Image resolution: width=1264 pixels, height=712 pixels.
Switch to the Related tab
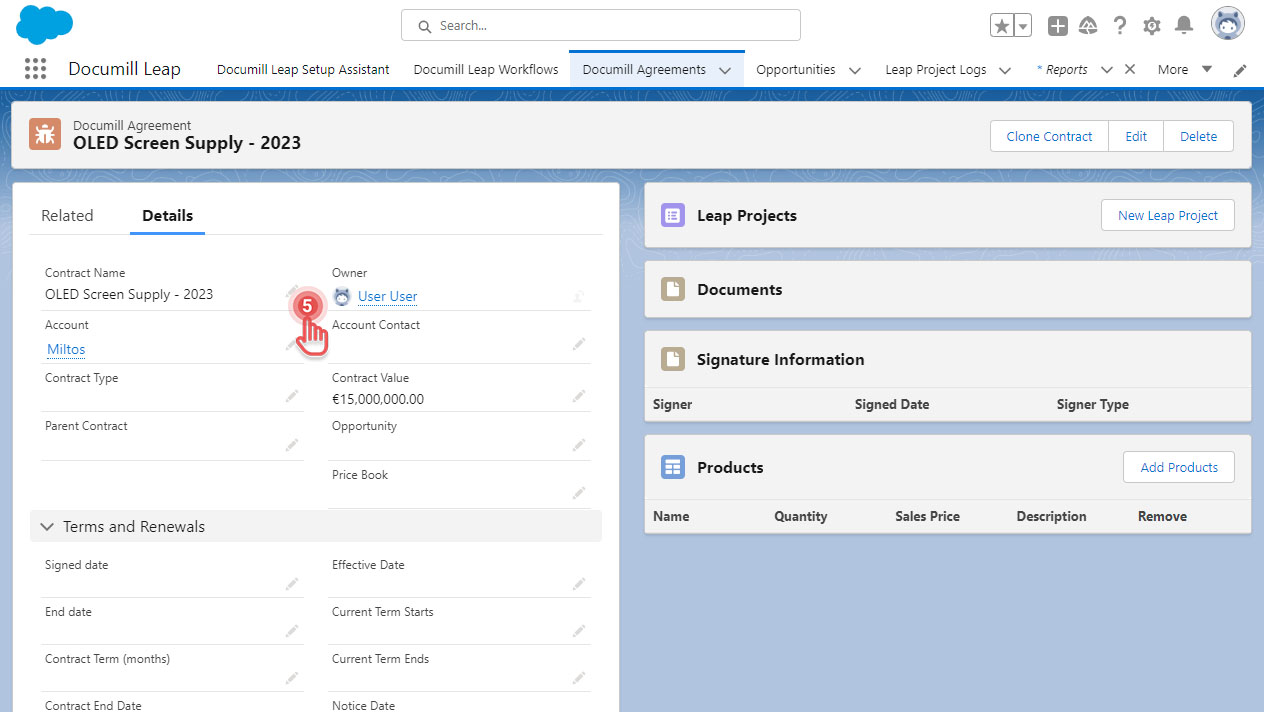coord(67,216)
